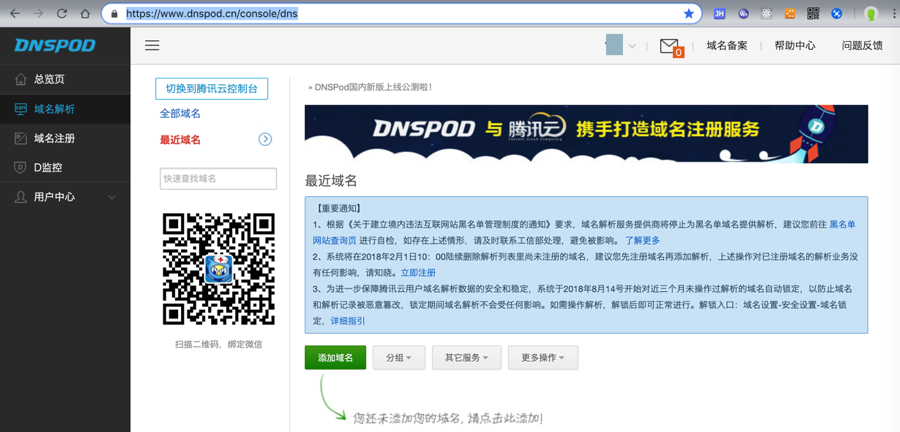This screenshot has height=432, width=900.
Task: Open the blue circular extension icon
Action: pos(836,13)
